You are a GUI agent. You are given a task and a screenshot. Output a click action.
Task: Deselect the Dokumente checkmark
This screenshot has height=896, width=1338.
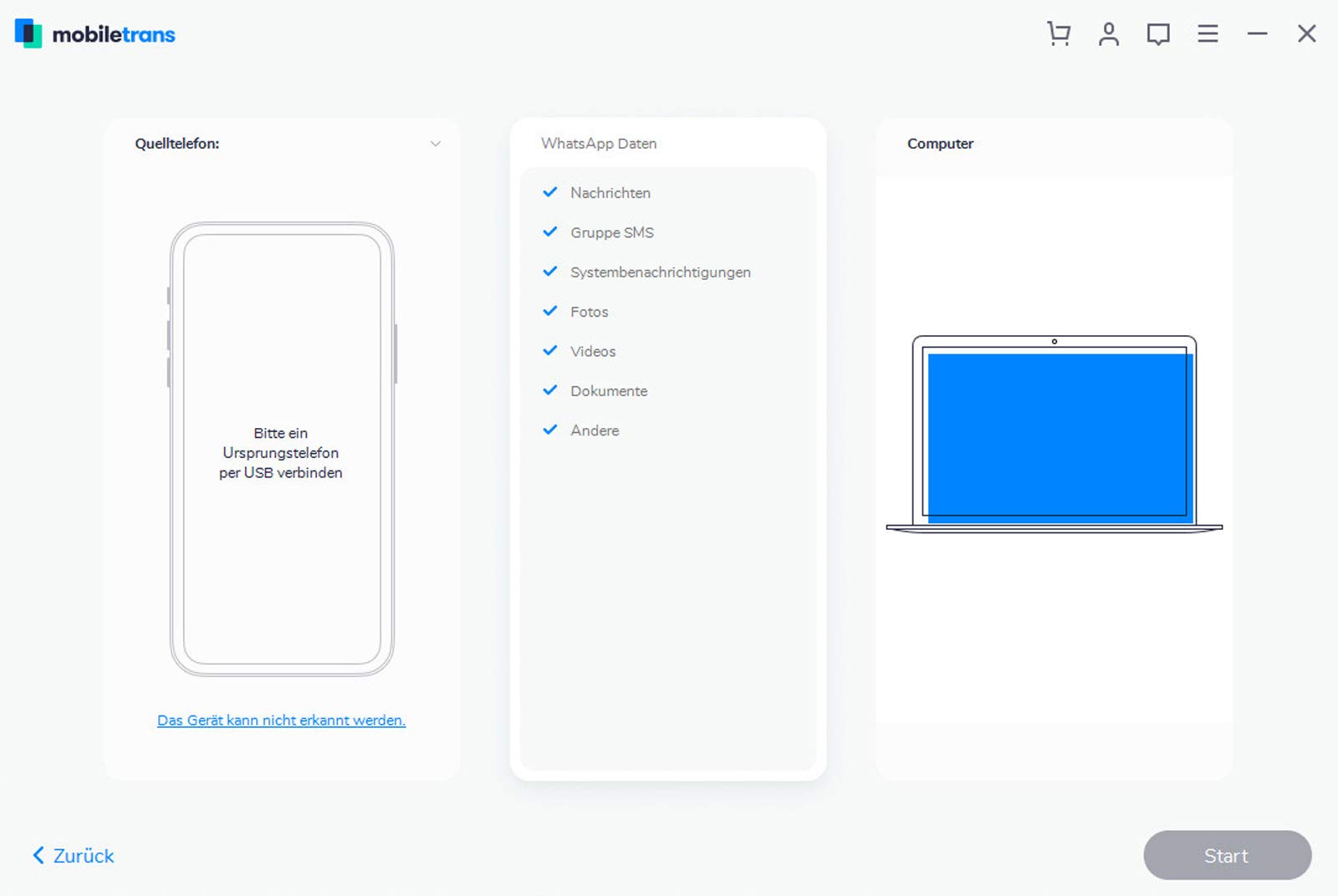(550, 390)
